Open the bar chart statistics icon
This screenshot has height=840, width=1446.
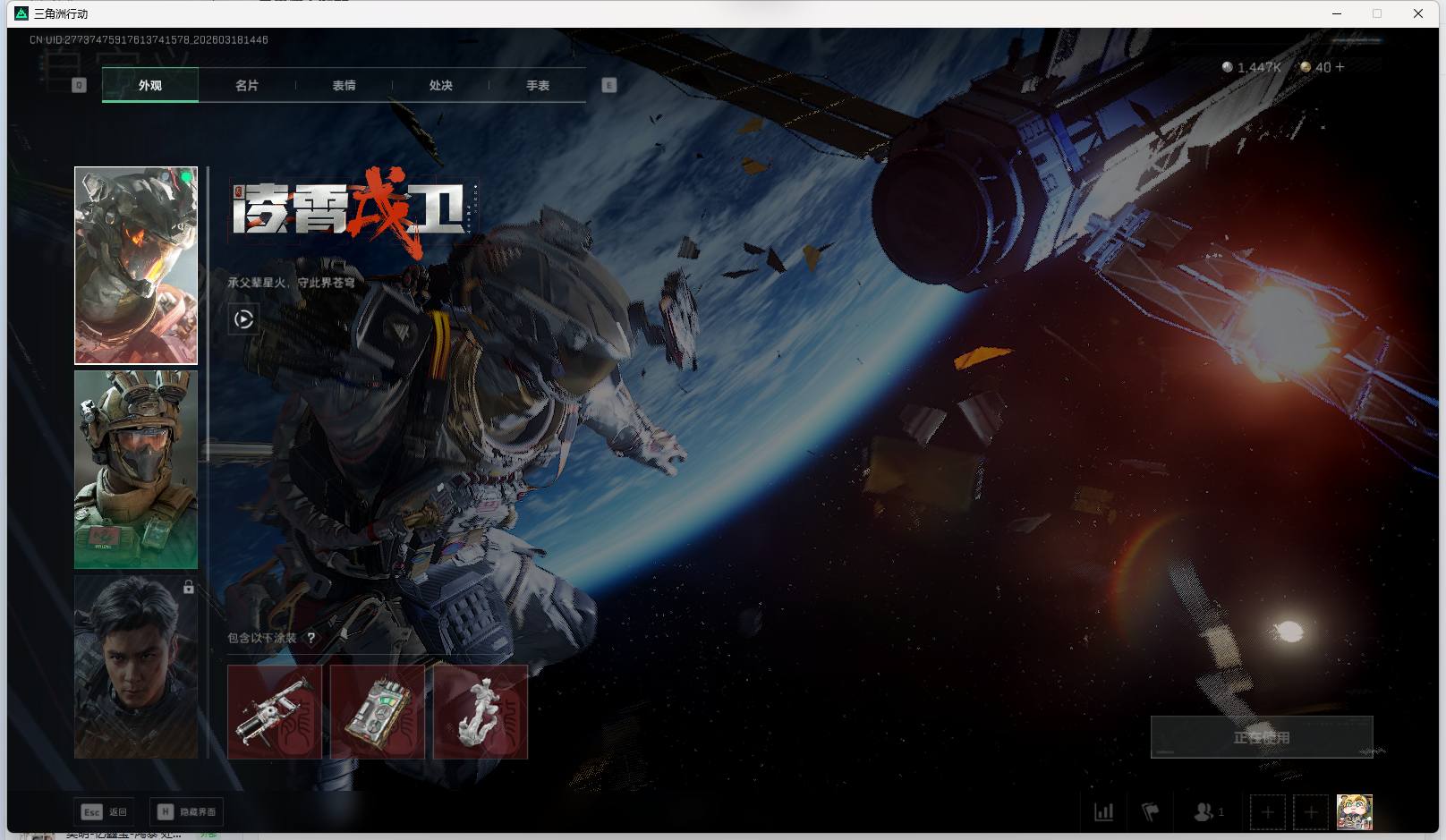point(1104,812)
